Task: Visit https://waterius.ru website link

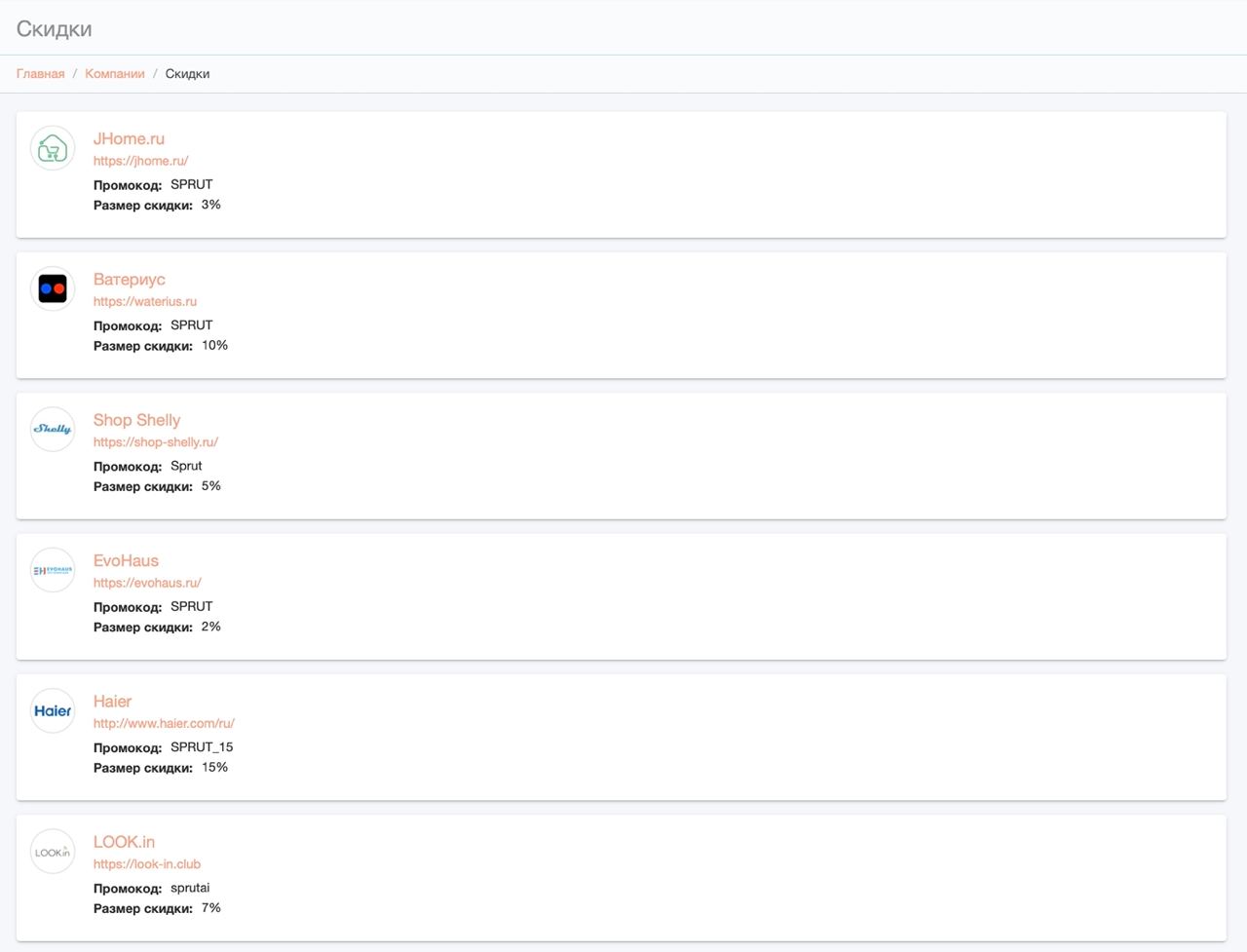Action: tap(145, 301)
